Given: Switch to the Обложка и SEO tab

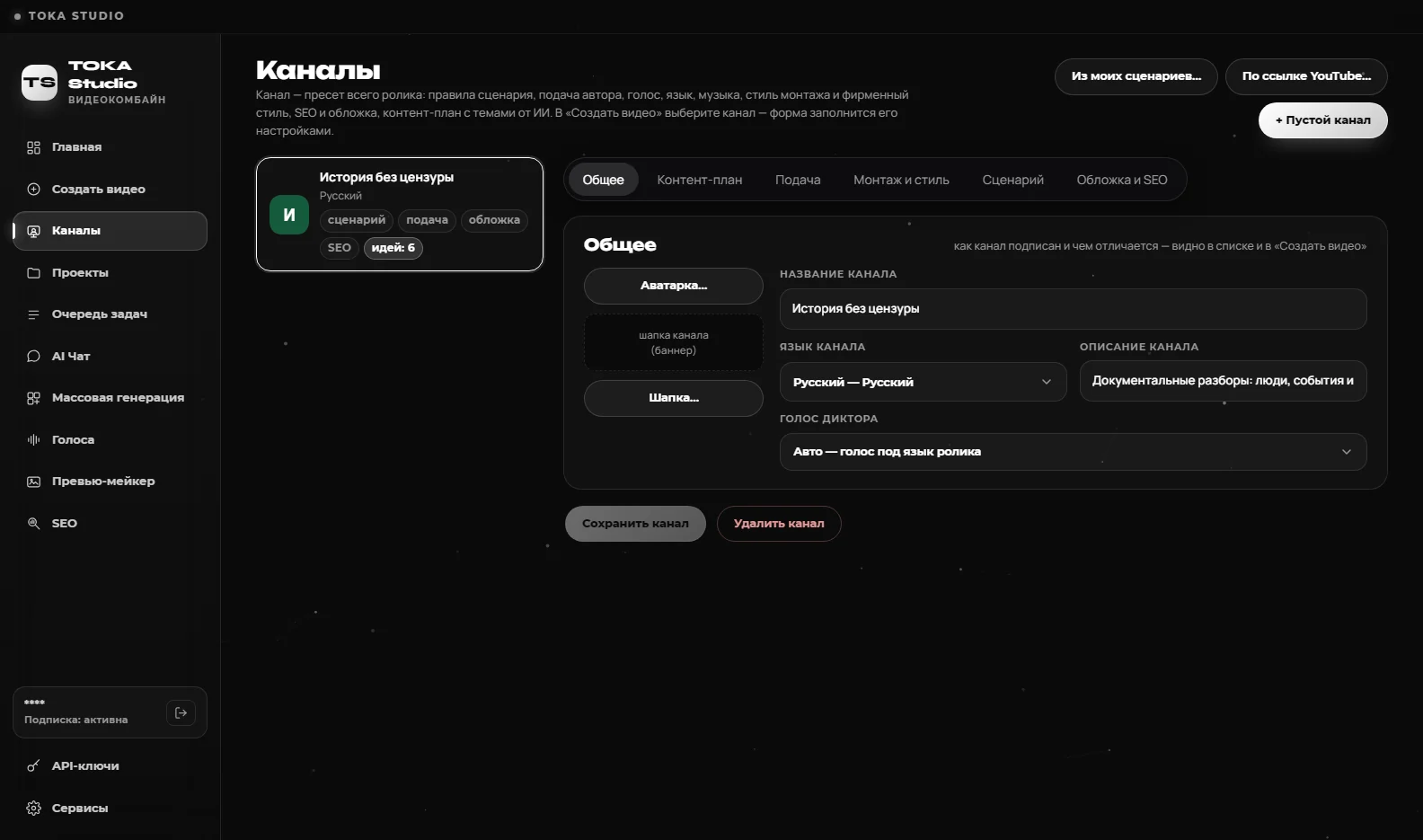Looking at the screenshot, I should 1122,180.
